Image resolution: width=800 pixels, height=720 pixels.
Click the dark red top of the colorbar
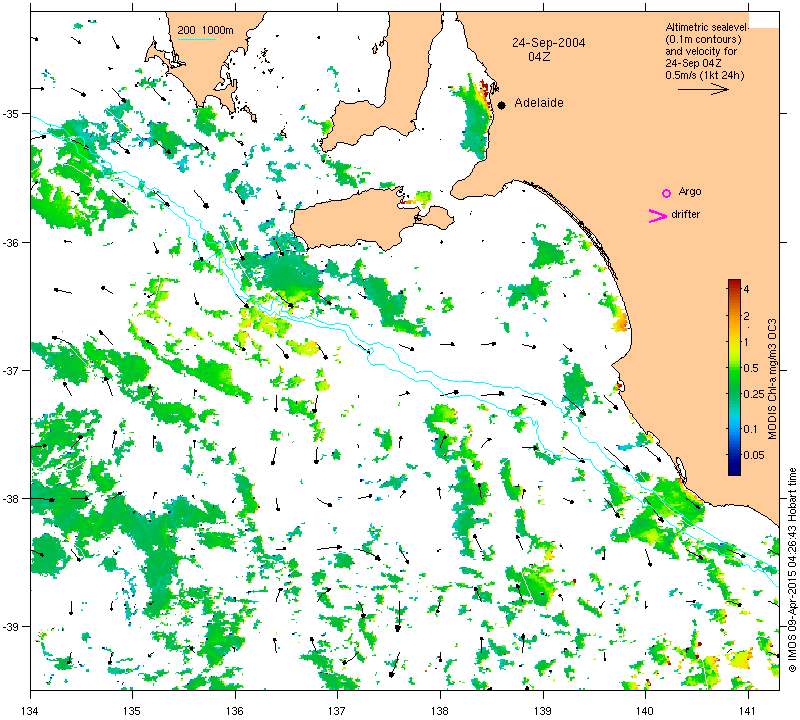[x=734, y=283]
